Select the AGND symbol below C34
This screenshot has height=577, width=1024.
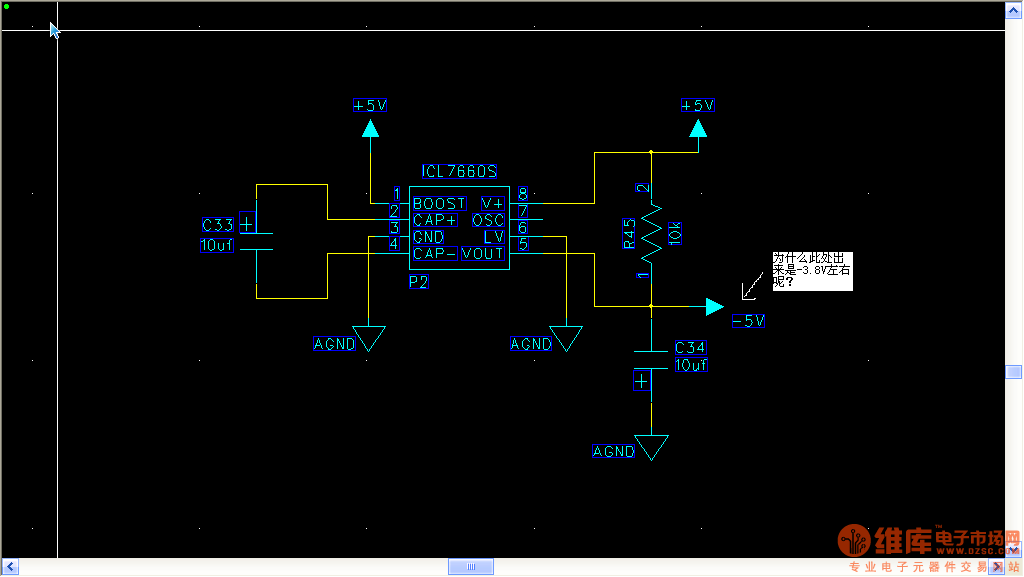[x=651, y=448]
